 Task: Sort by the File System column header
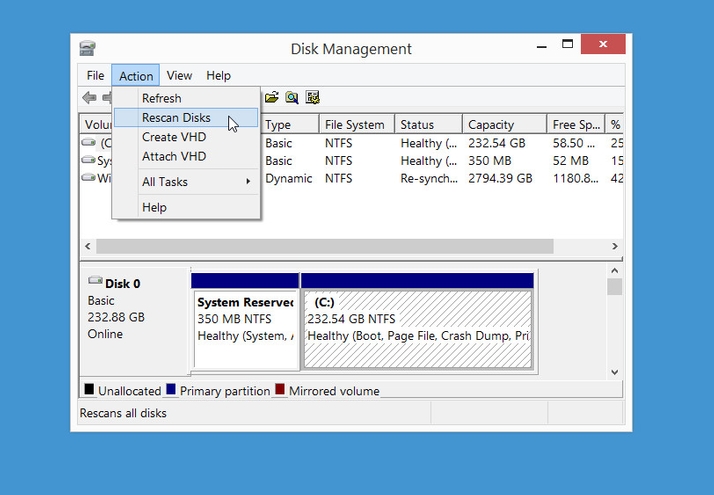point(354,125)
